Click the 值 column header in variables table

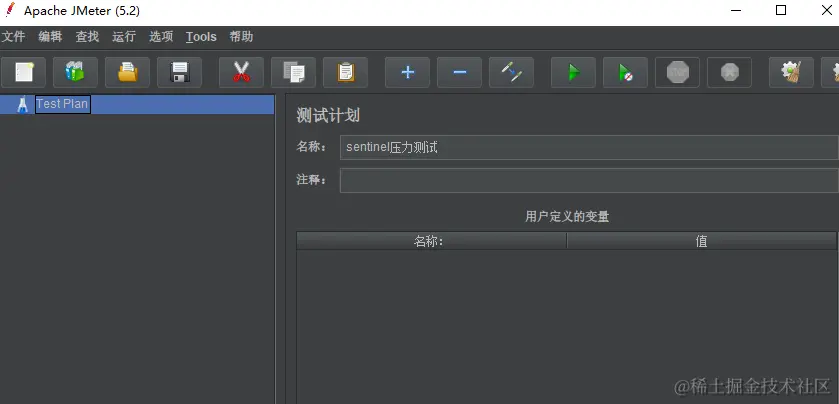pos(701,241)
